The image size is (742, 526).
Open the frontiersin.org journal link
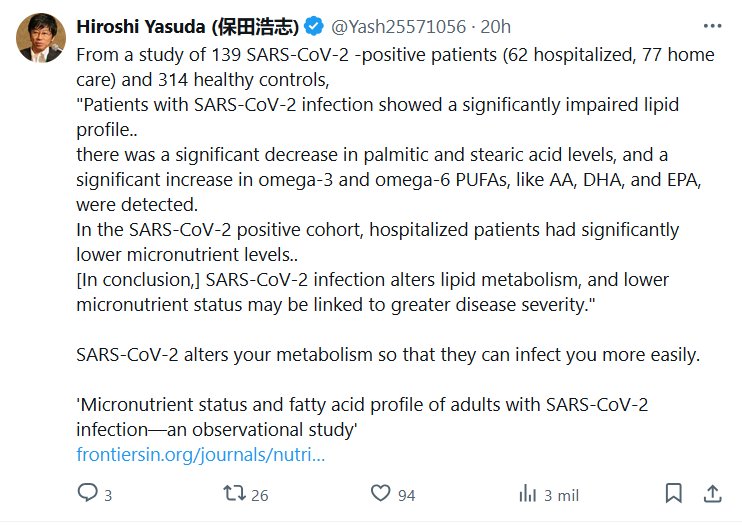(x=201, y=455)
